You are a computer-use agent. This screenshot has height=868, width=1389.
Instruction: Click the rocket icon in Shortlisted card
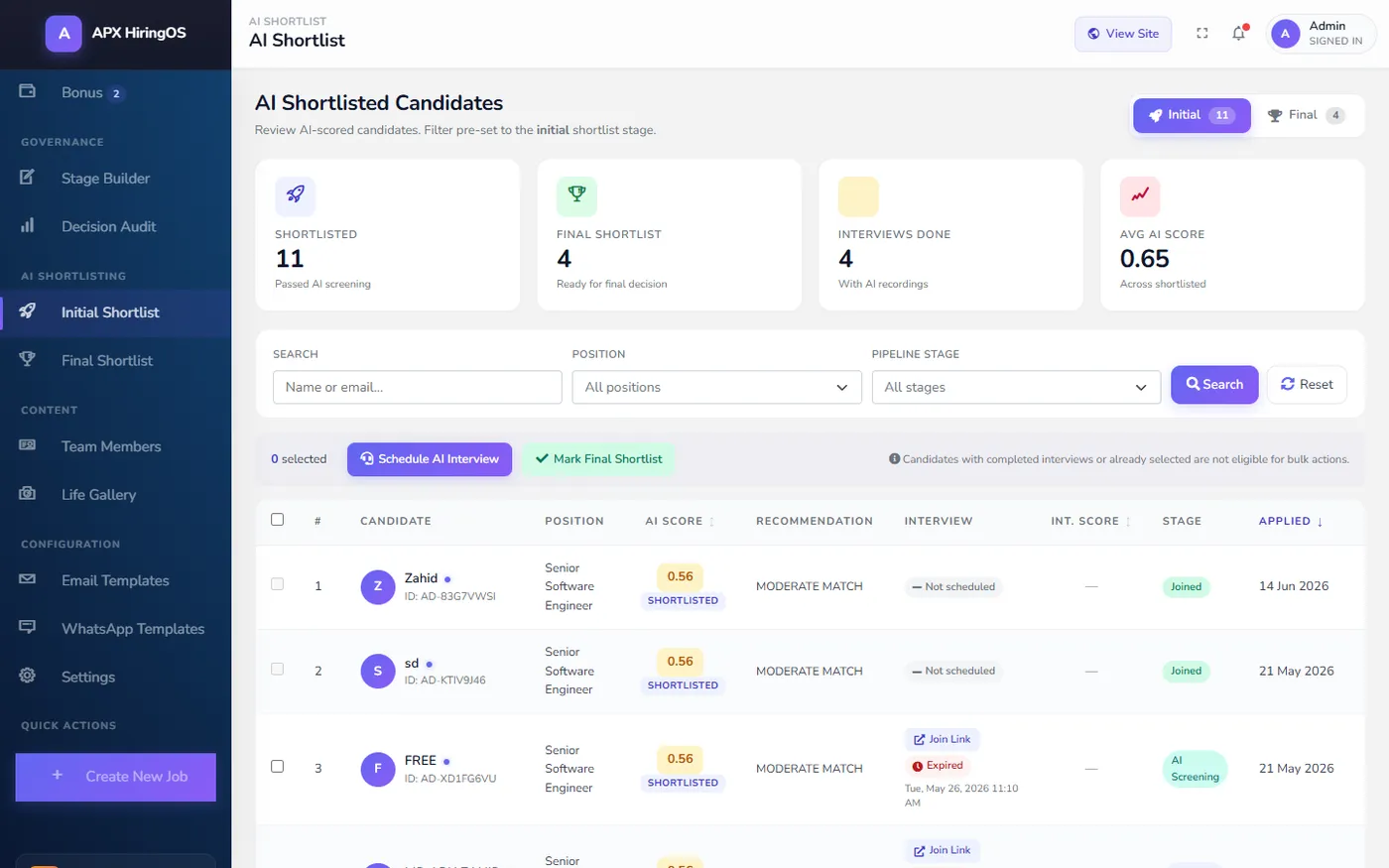click(296, 194)
